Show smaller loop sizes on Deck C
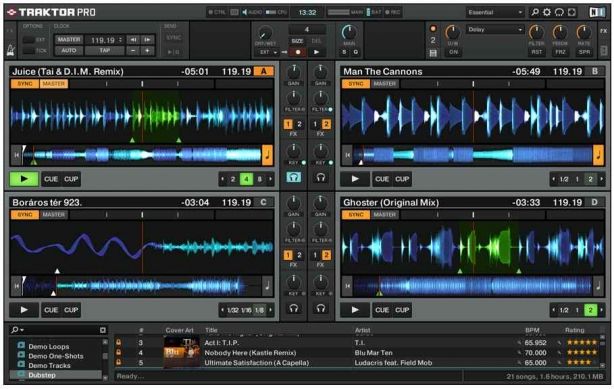This screenshot has width=614, height=389. [222, 310]
